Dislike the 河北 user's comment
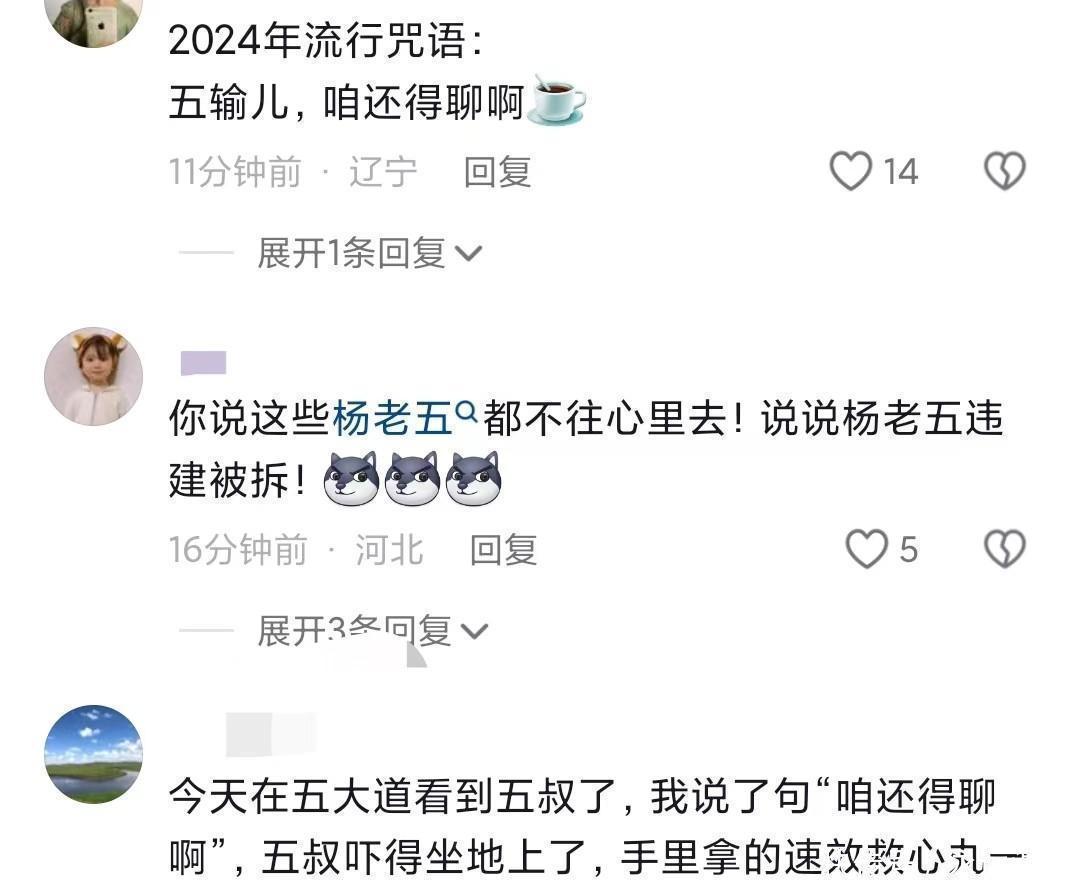The image size is (1080, 884). pyautogui.click(x=1005, y=549)
